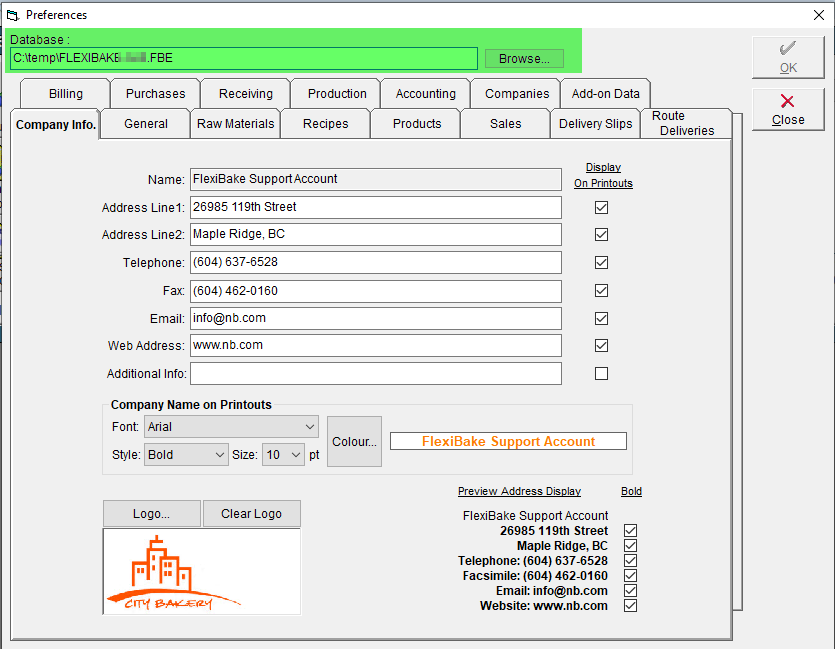Open the Receiving tab
The width and height of the screenshot is (835, 649).
click(x=245, y=94)
